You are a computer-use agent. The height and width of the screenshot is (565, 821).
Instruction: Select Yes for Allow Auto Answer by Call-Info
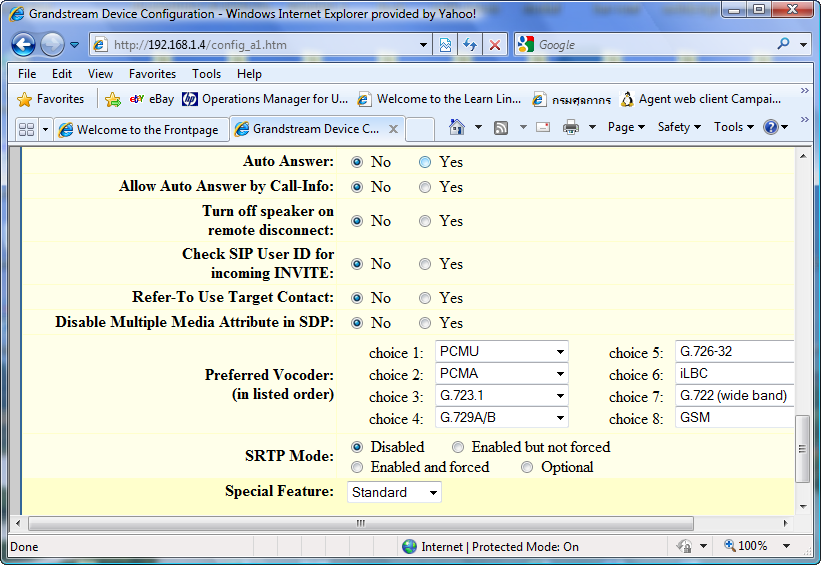[425, 187]
